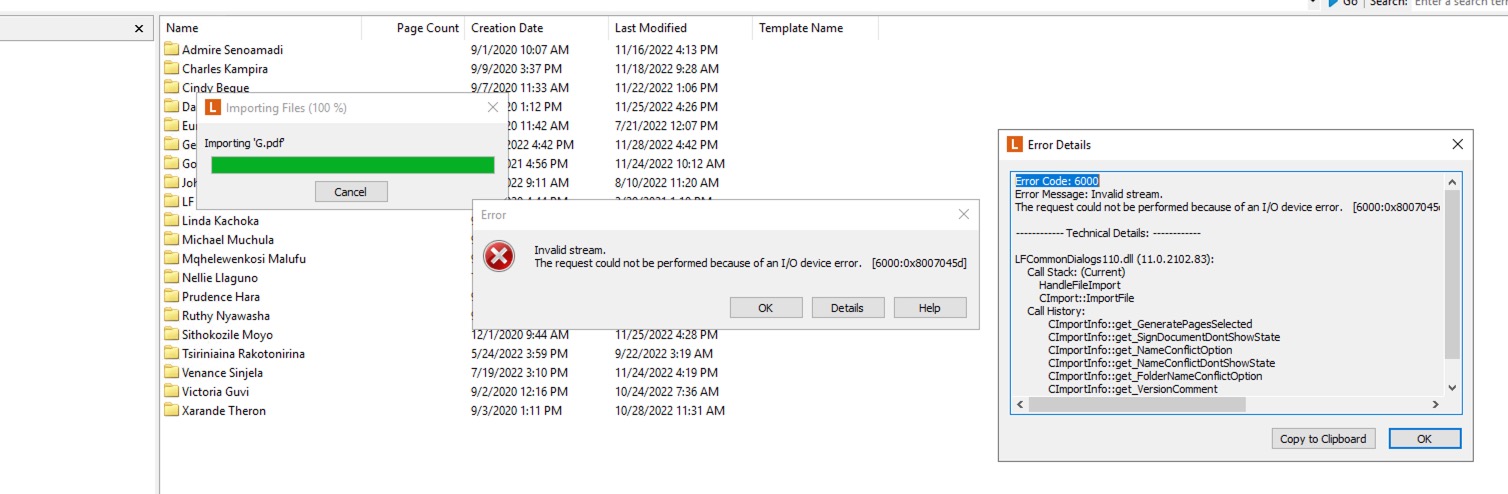Image resolution: width=1508 pixels, height=494 pixels.
Task: Click Help in the Error dialog
Action: [929, 308]
